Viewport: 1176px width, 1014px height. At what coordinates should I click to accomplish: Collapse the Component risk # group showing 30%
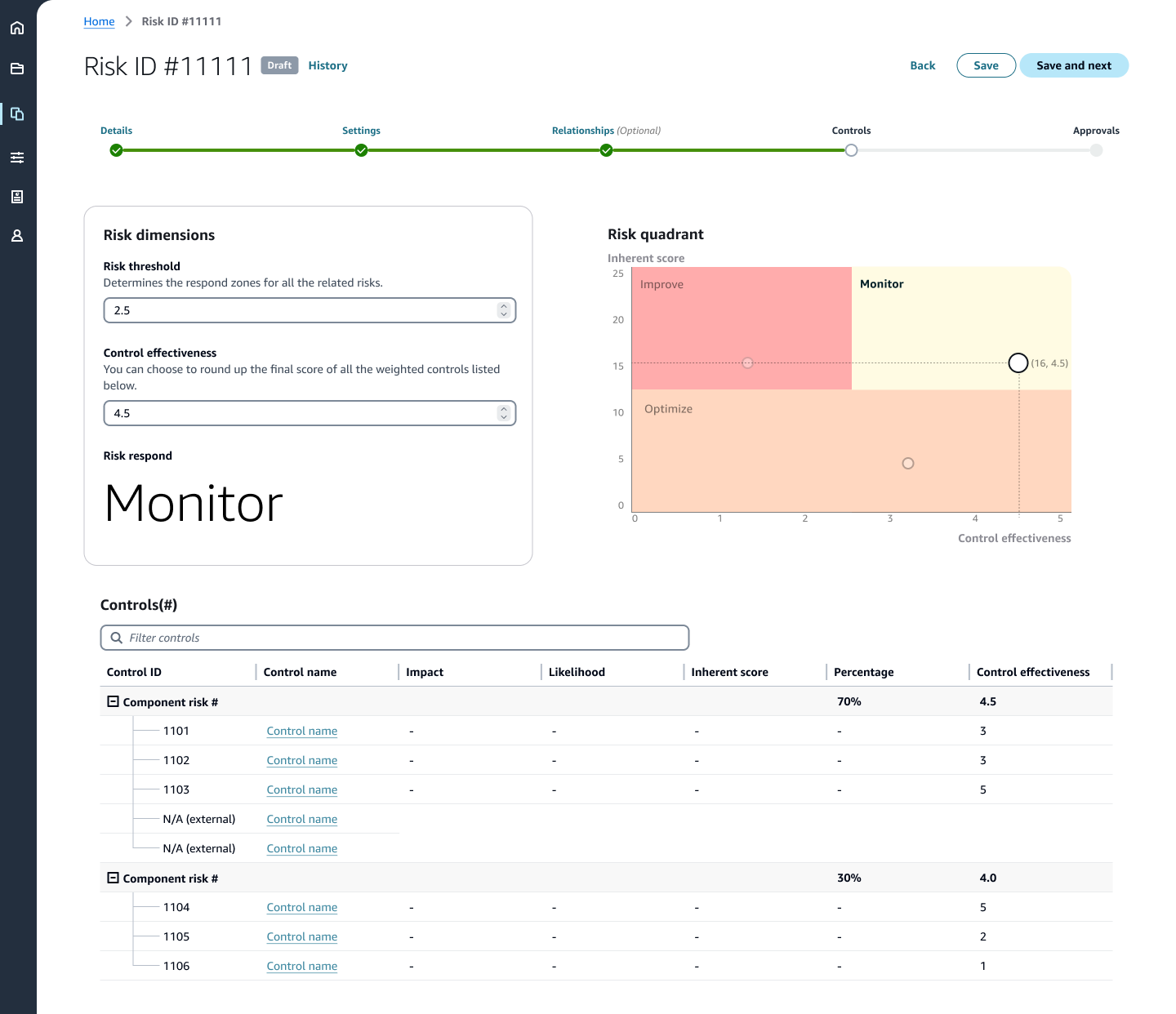(114, 878)
